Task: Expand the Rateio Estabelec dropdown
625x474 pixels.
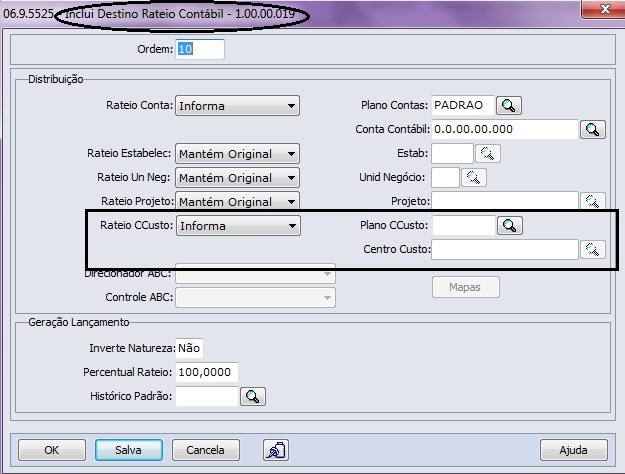Action: coord(238,153)
